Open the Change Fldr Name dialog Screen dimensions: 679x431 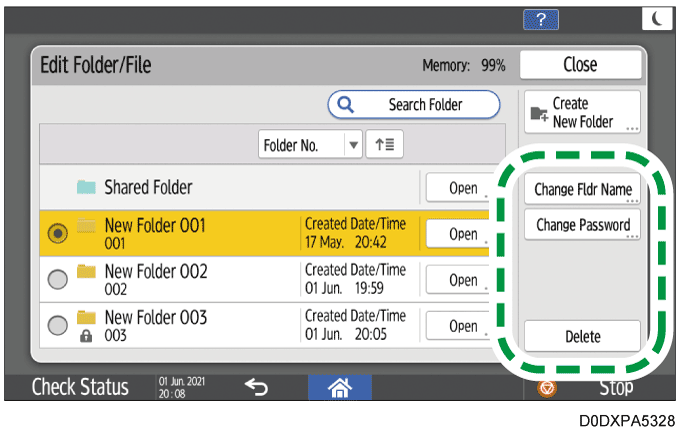[x=581, y=188]
